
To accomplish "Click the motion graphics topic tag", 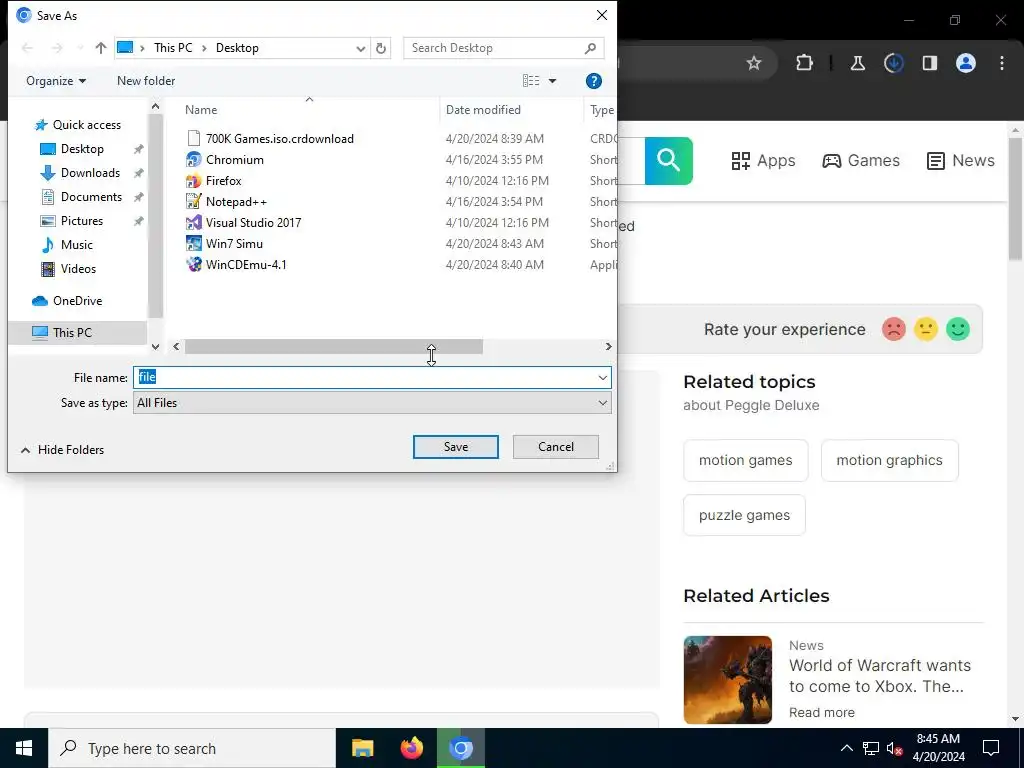I will (x=889, y=460).
